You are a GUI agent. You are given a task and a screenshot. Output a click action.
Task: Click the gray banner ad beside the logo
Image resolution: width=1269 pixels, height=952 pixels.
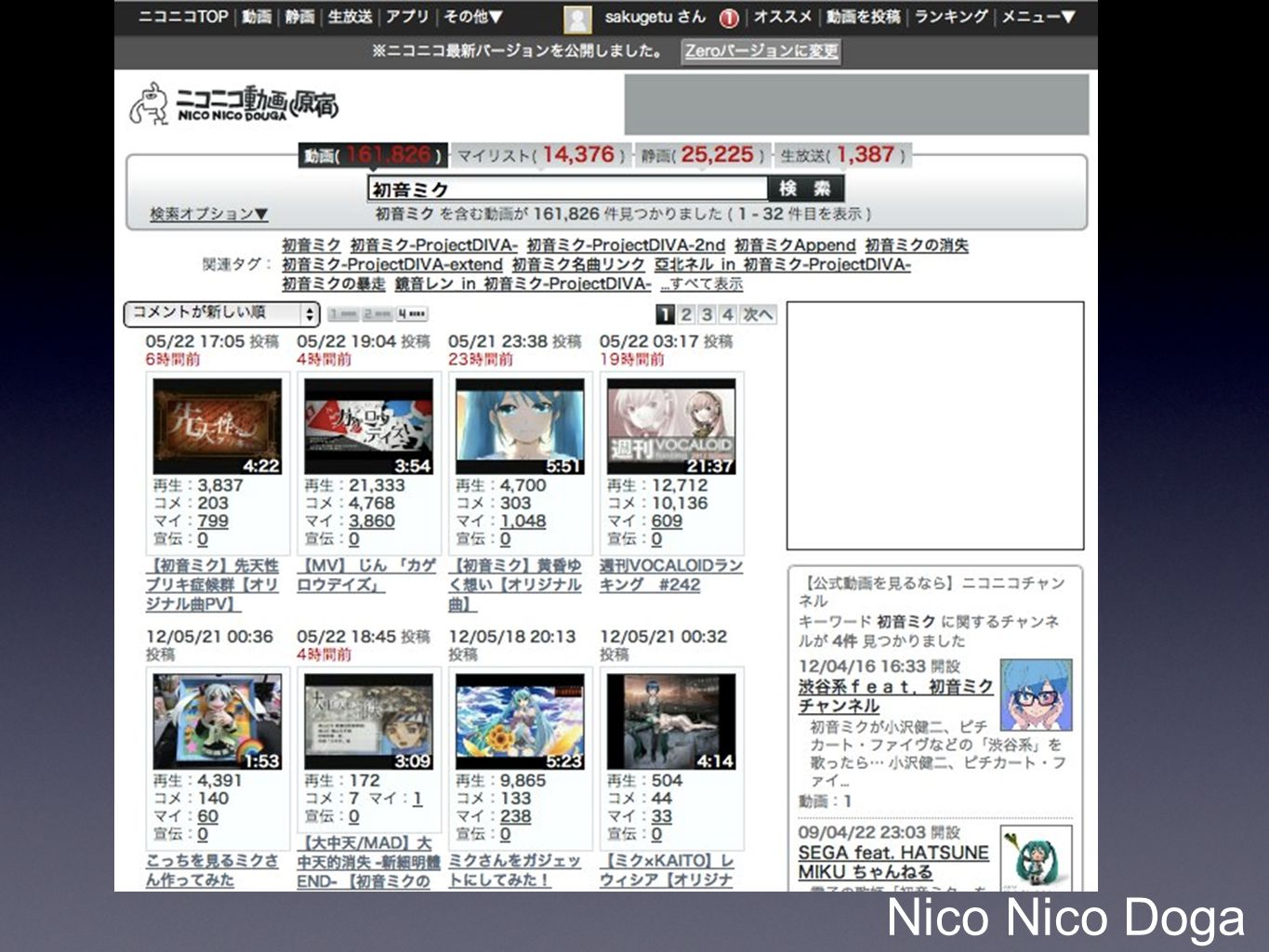point(856,105)
